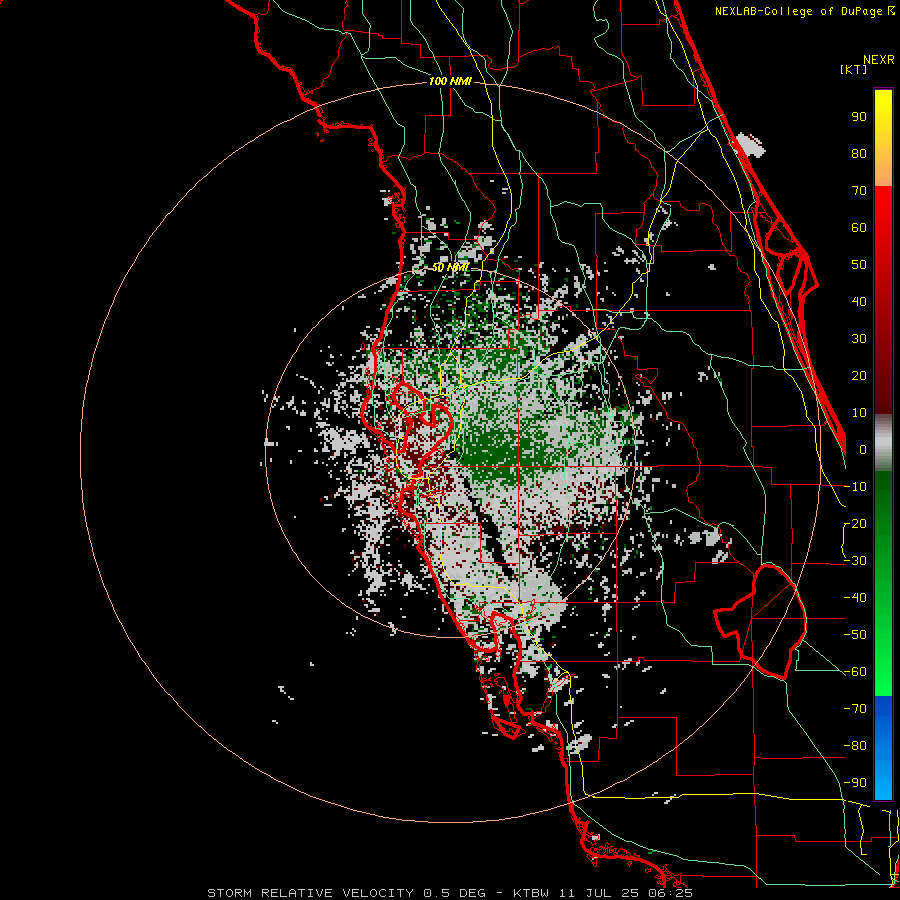Click the 80 value on velocity scale
Screen dimensions: 900x900
[x=859, y=153]
